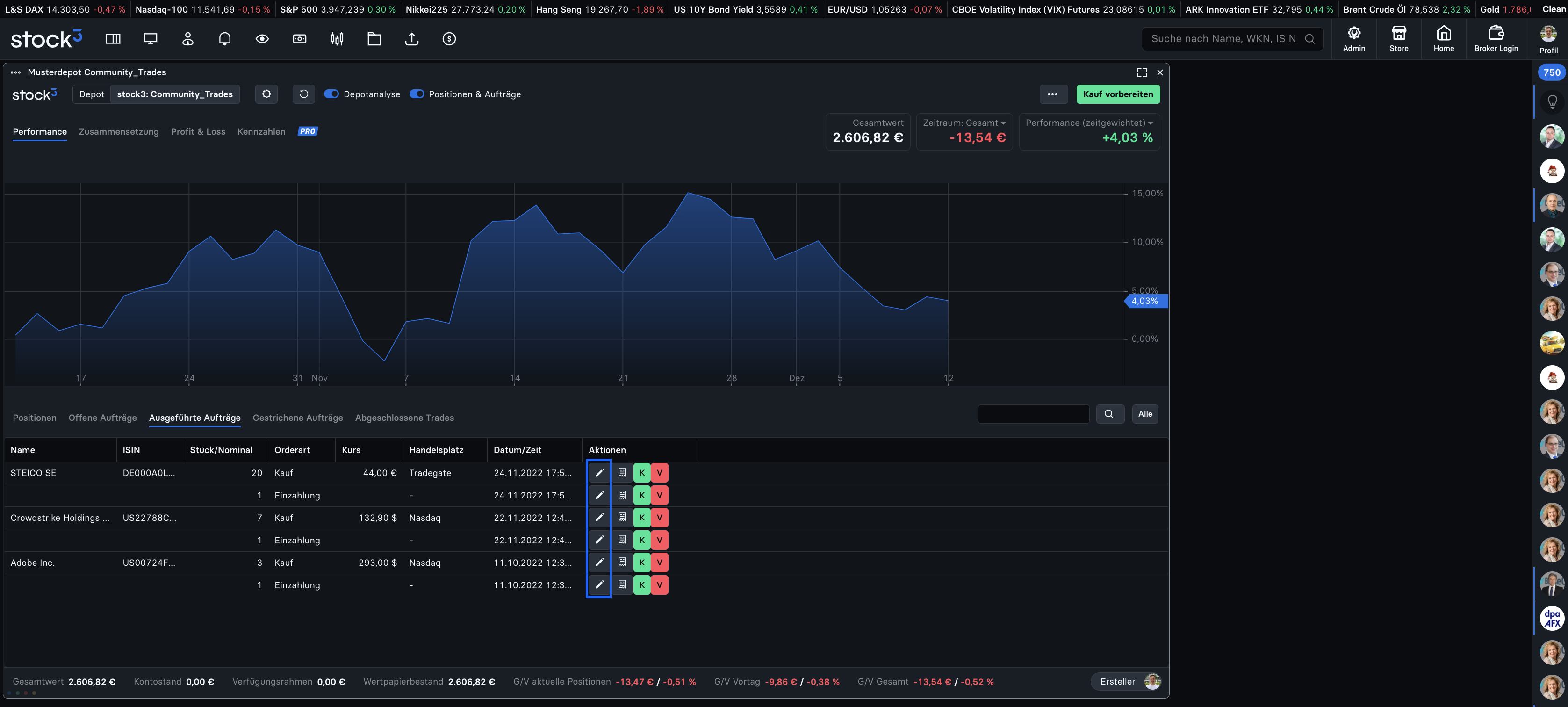This screenshot has height=707, width=1568.
Task: Click the Alle filter button
Action: click(1145, 414)
